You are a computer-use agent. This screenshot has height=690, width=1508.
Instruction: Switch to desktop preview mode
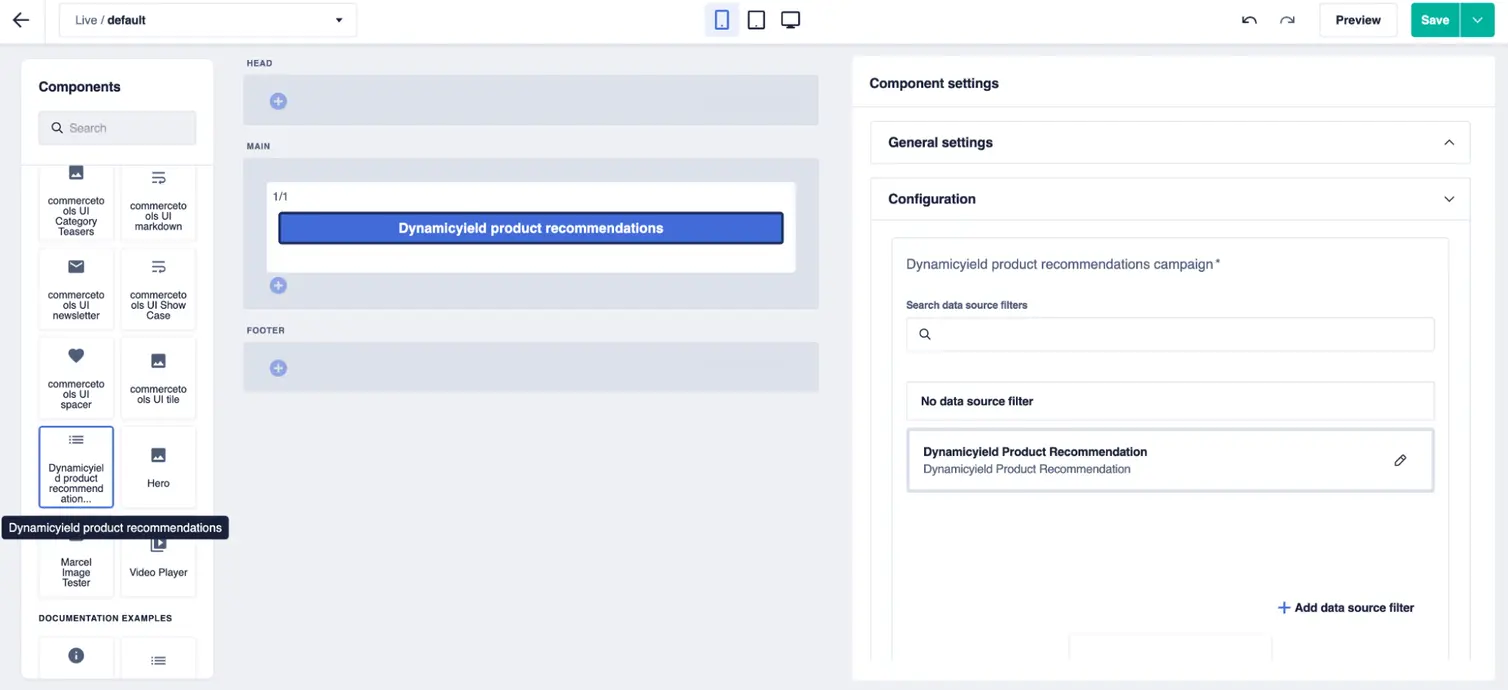pyautogui.click(x=790, y=18)
